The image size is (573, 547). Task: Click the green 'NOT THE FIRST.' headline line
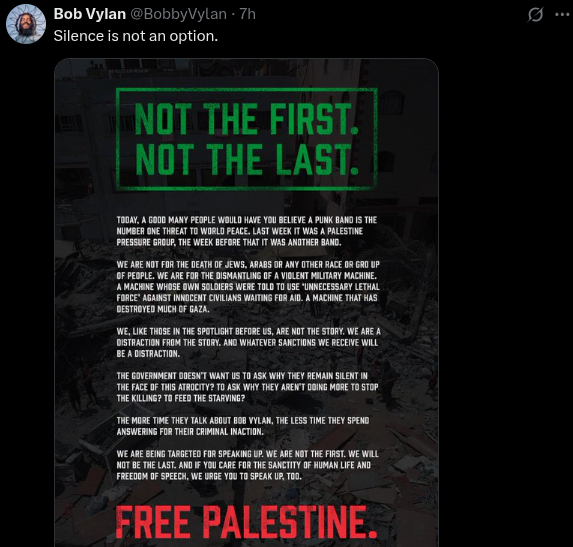pos(247,119)
